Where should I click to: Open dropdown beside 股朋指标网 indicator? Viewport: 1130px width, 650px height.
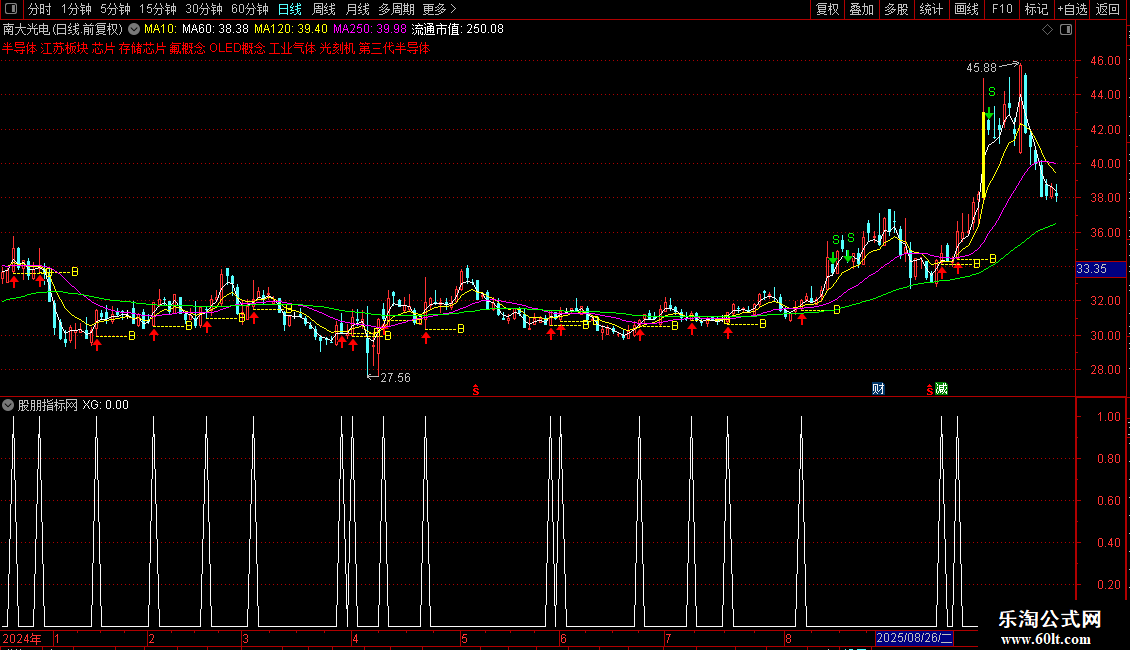pyautogui.click(x=8, y=405)
